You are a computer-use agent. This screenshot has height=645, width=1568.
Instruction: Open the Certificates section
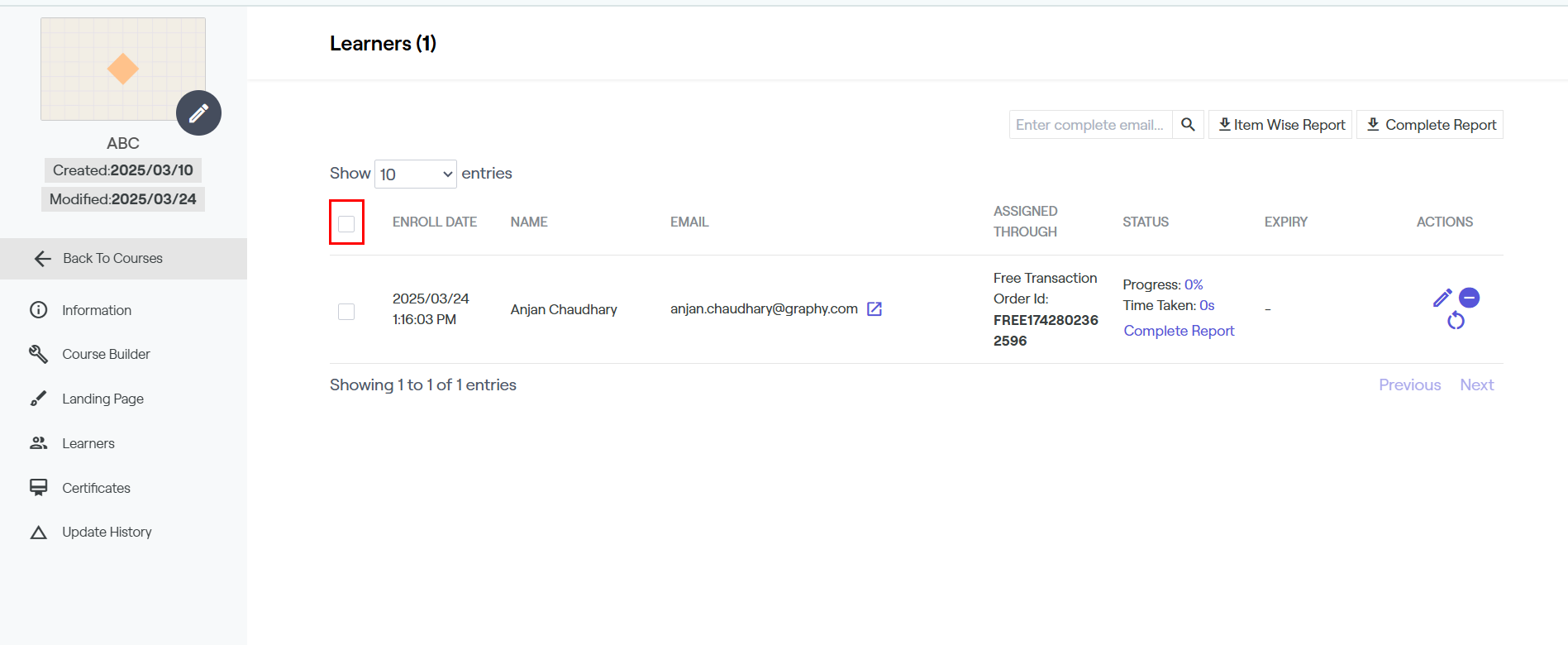tap(96, 488)
